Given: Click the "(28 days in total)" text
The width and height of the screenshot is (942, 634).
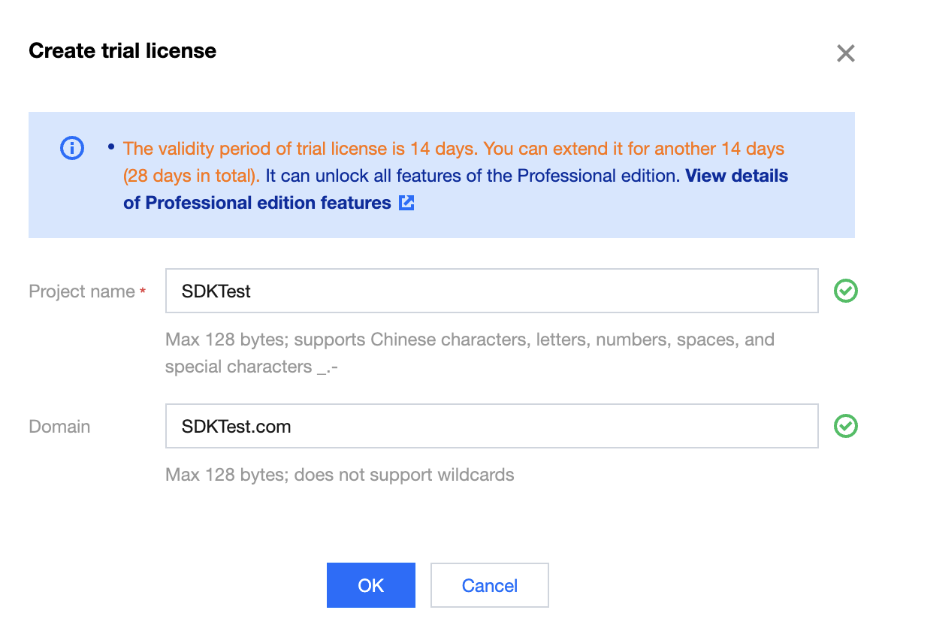Looking at the screenshot, I should [x=192, y=176].
